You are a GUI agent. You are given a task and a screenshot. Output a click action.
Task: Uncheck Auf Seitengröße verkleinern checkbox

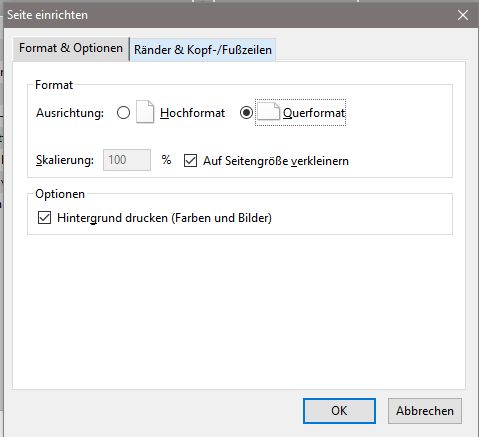point(190,161)
